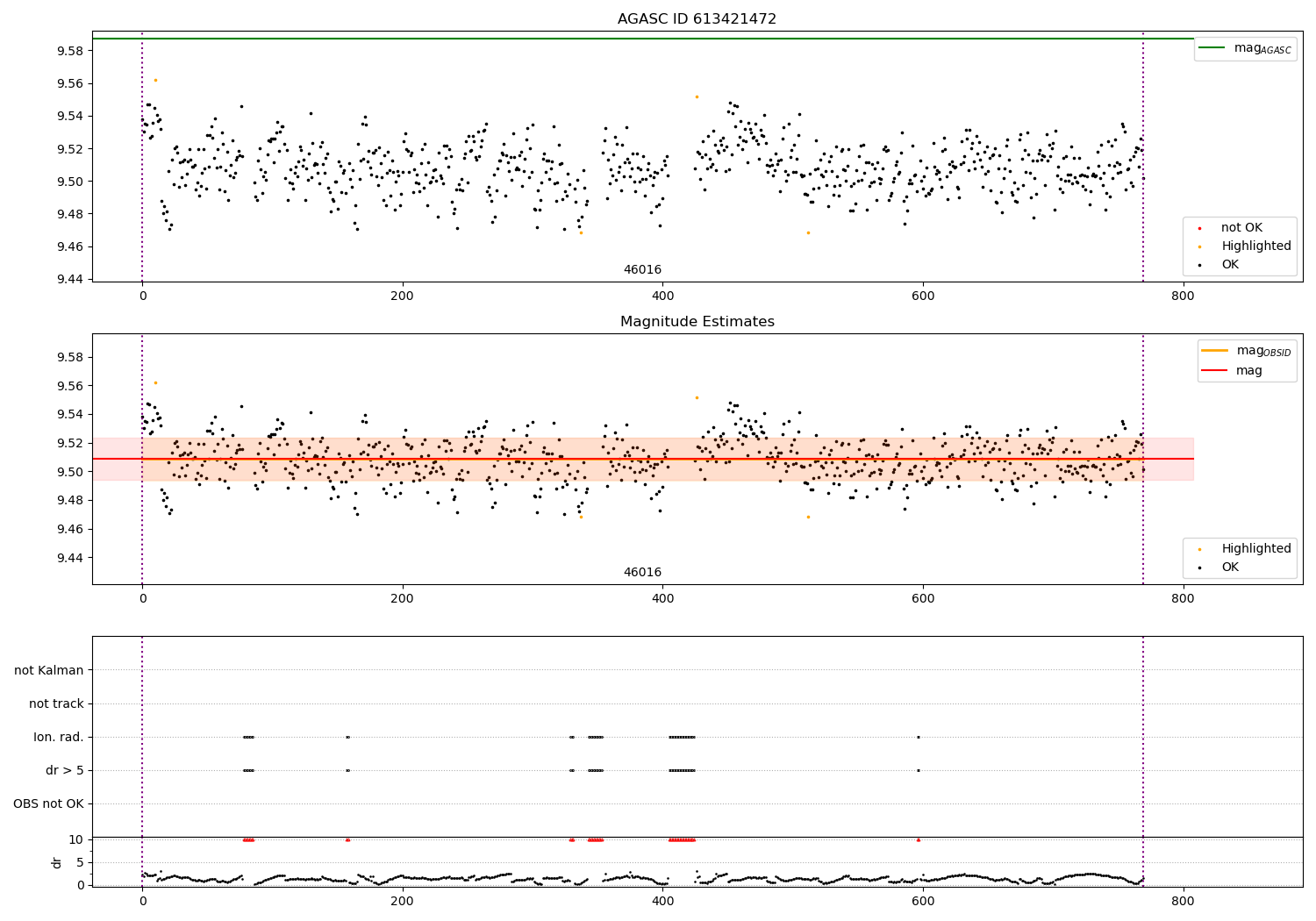Click the 'not track' axis label
This screenshot has height=921, width=1316.
tap(56, 704)
